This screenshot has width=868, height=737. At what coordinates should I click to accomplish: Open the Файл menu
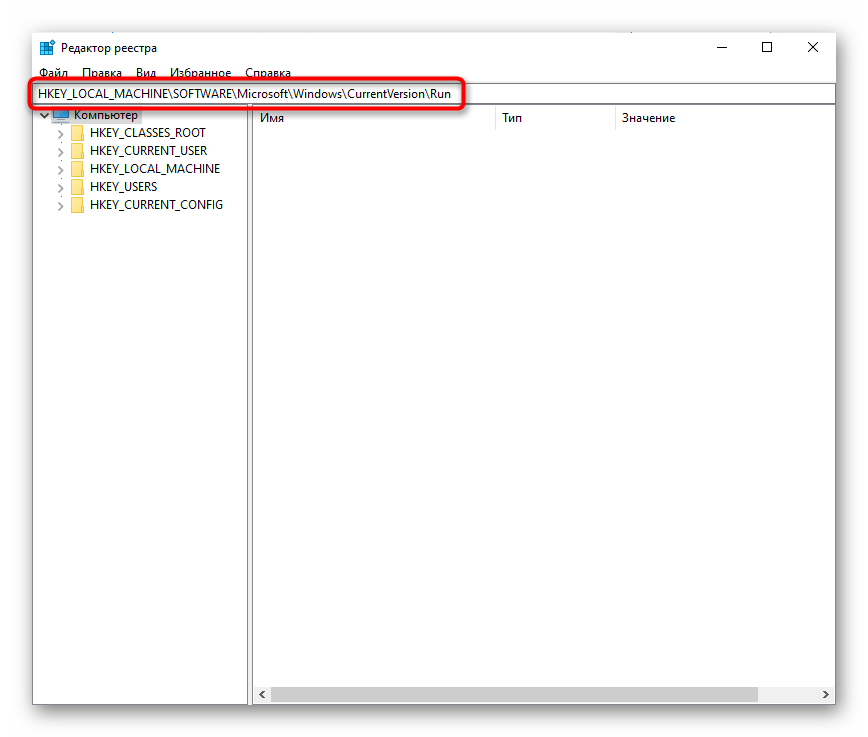[x=53, y=73]
